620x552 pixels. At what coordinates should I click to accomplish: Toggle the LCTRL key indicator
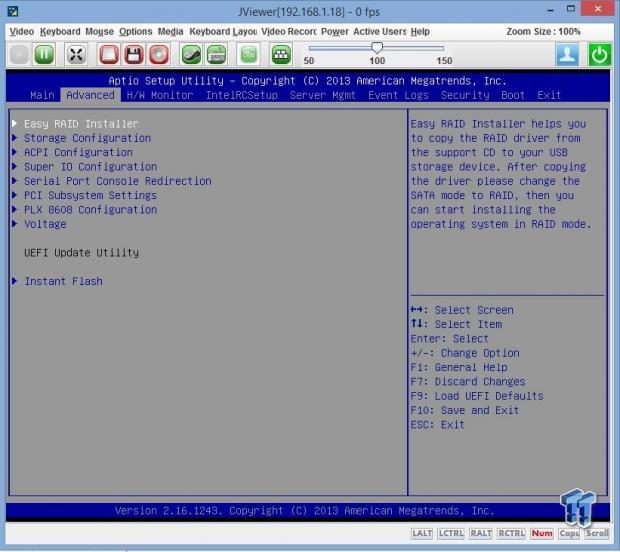(x=451, y=533)
